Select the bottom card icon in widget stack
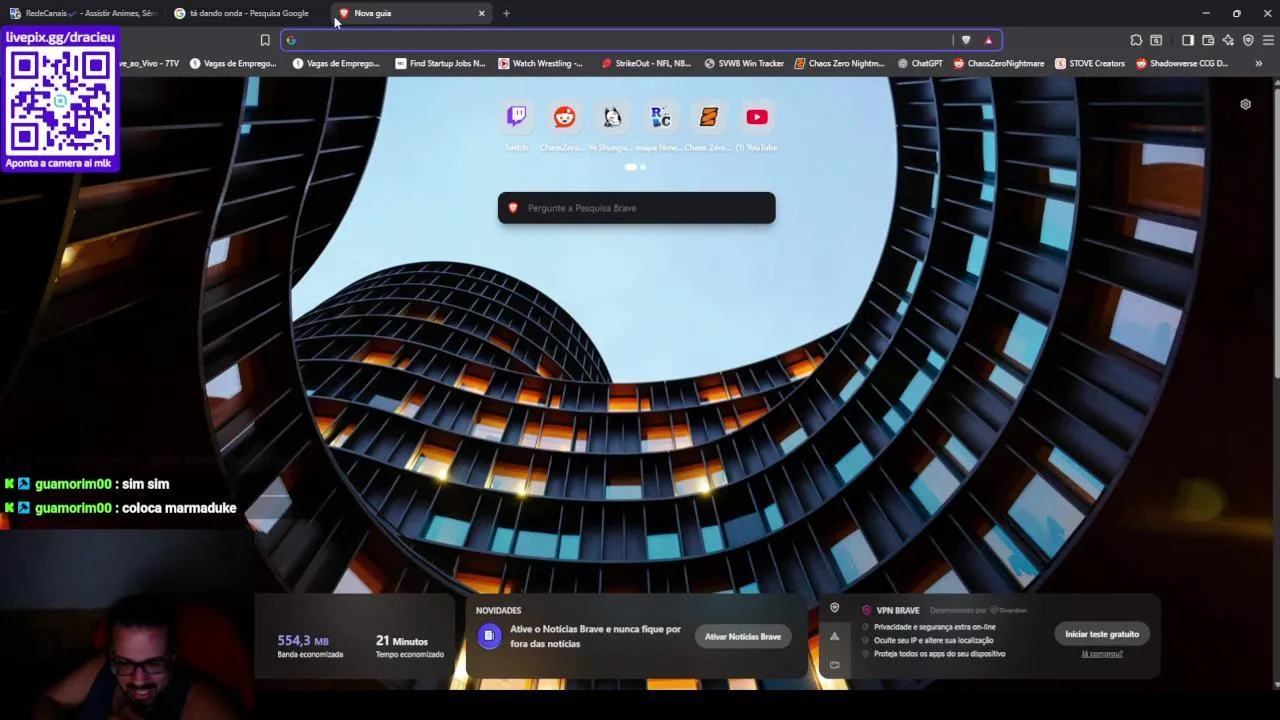The width and height of the screenshot is (1280, 720). tap(834, 664)
